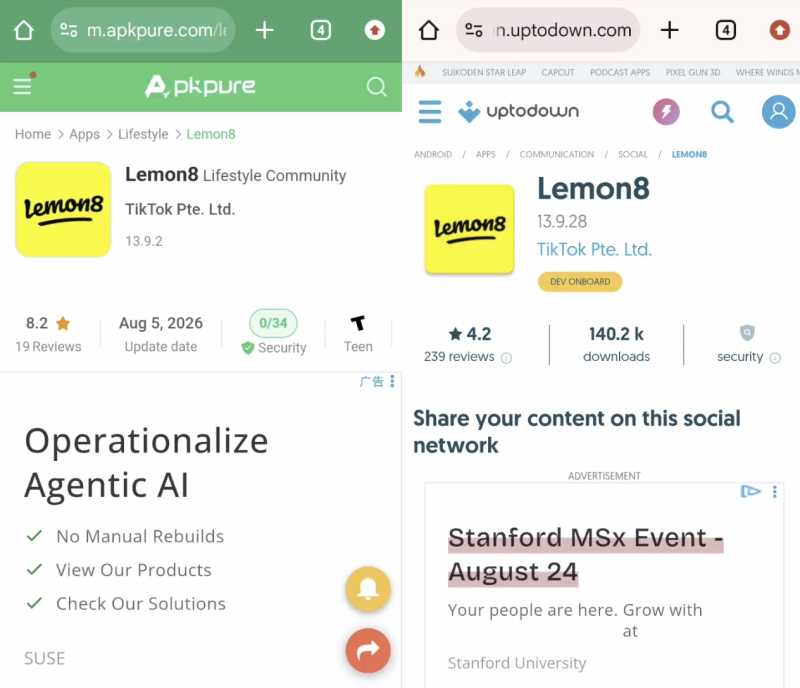Tap Lemon8 app icon on Uptodown page
Screen dimensions: 800x688
469,229
